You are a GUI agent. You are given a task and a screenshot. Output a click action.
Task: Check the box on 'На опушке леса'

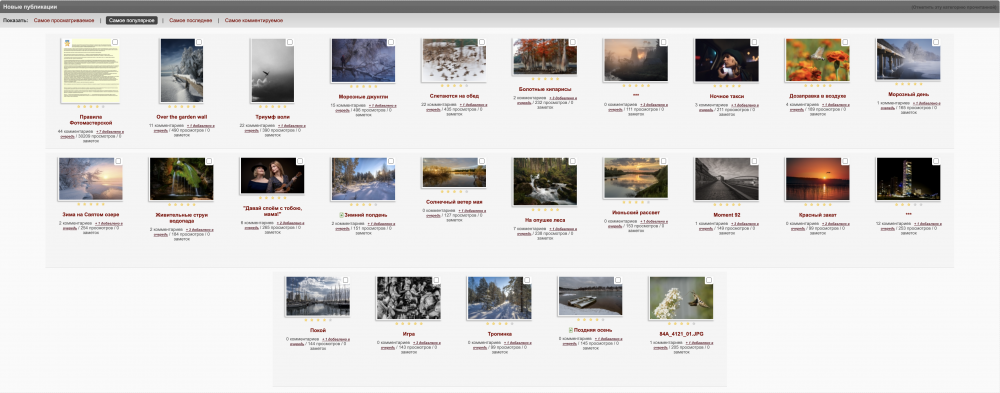pos(573,161)
